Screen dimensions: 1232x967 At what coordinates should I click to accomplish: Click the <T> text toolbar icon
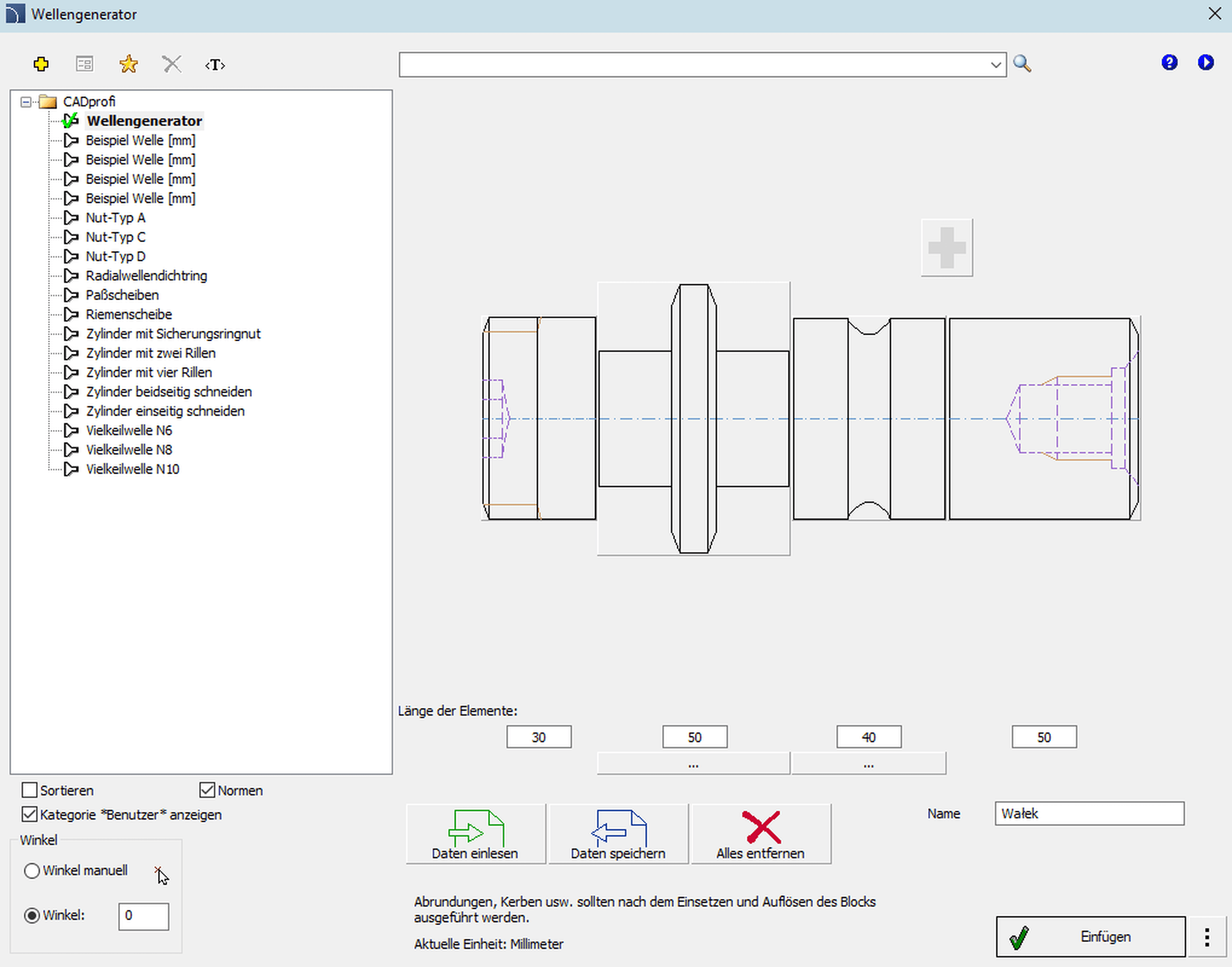coord(215,64)
